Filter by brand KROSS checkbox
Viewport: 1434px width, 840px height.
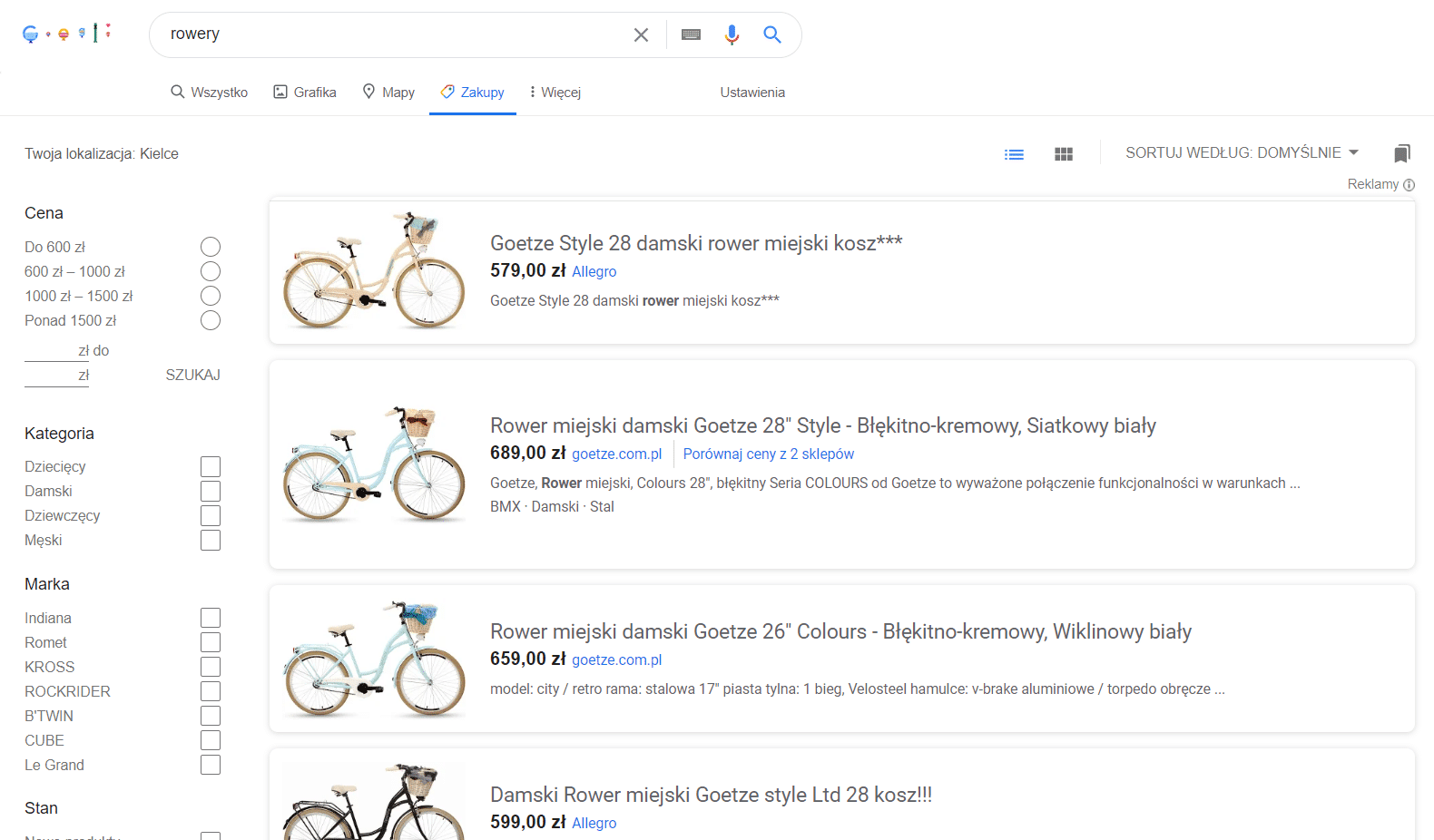pos(211,667)
